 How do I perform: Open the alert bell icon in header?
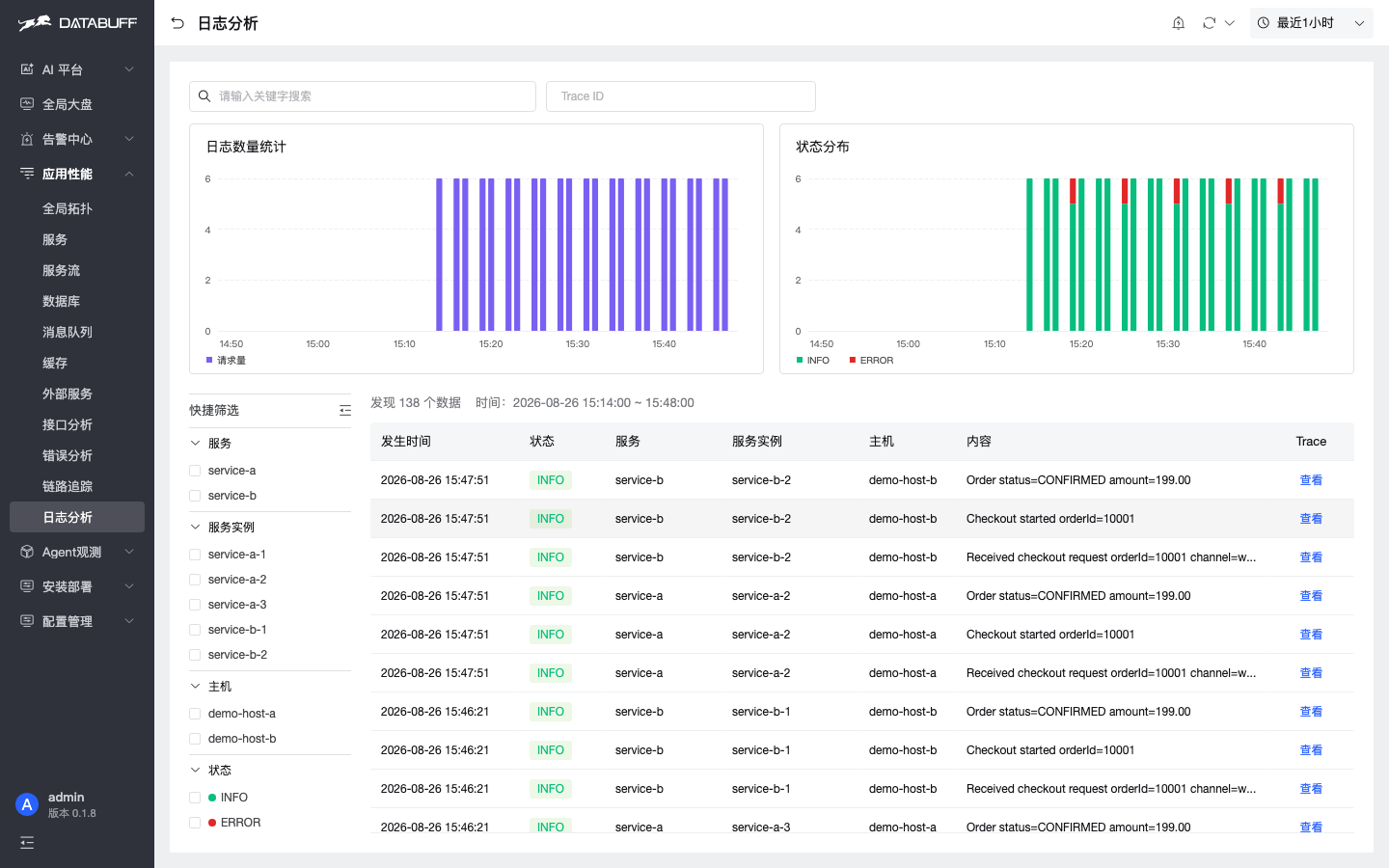(1178, 23)
